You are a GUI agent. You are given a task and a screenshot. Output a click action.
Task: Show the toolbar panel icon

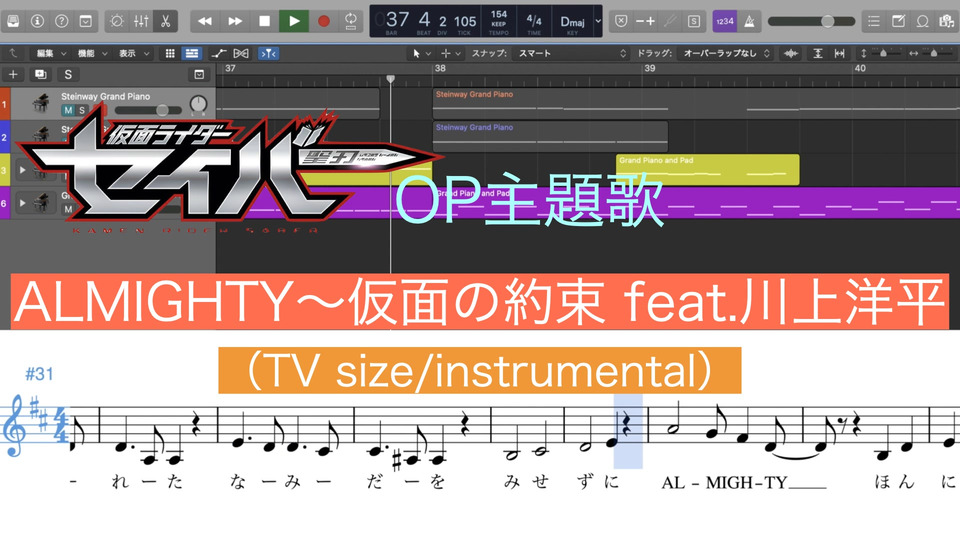tap(86, 21)
